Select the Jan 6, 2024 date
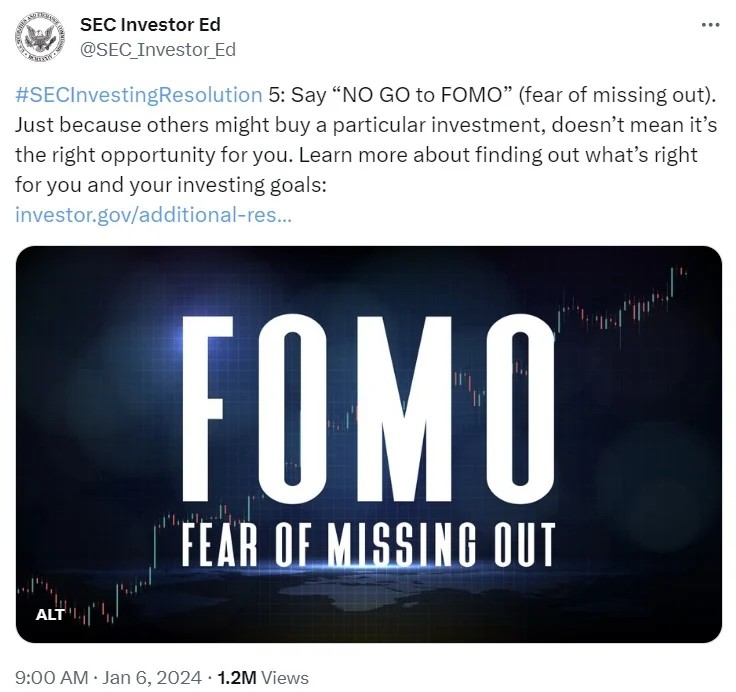 coord(152,677)
